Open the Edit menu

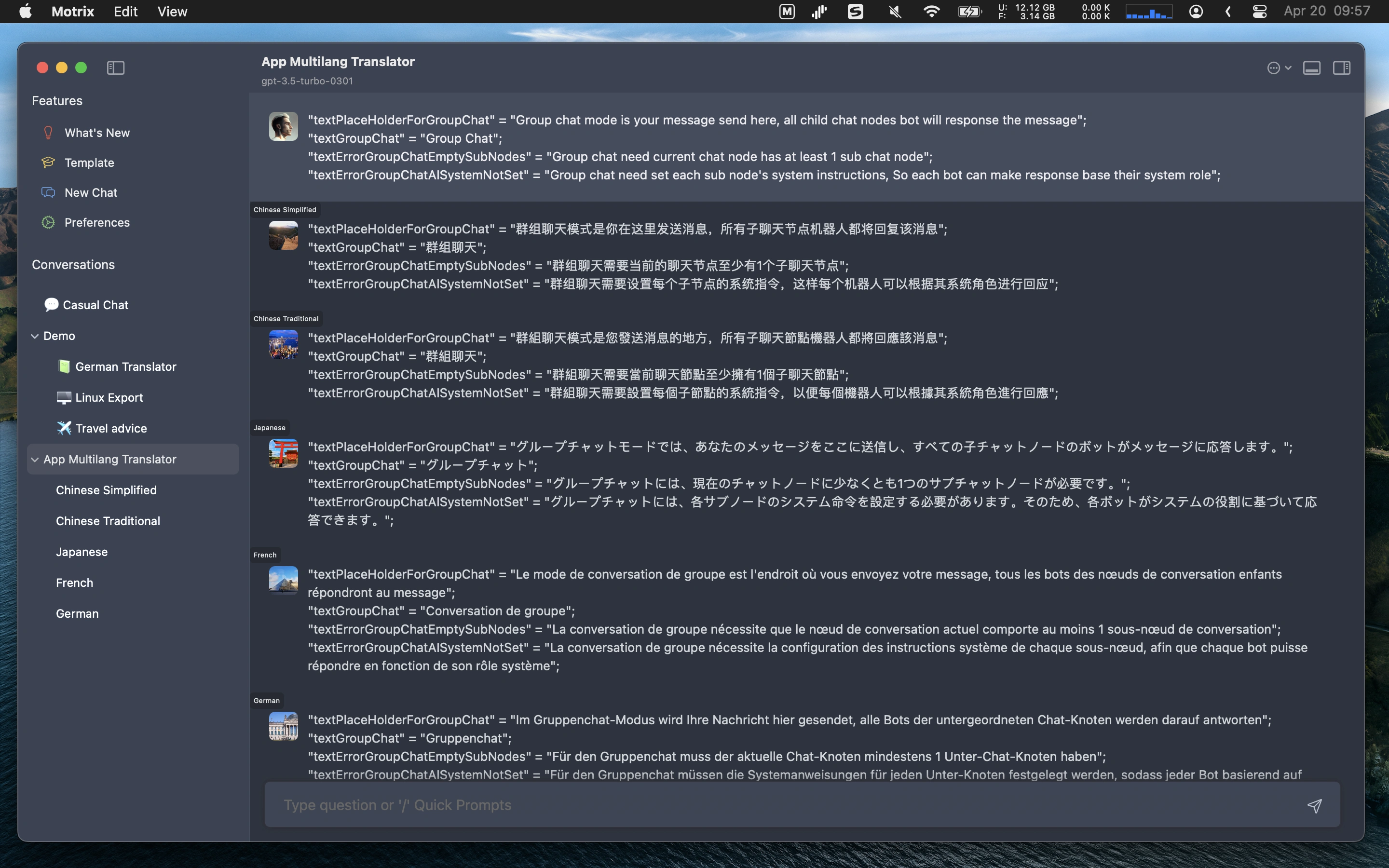[x=125, y=12]
